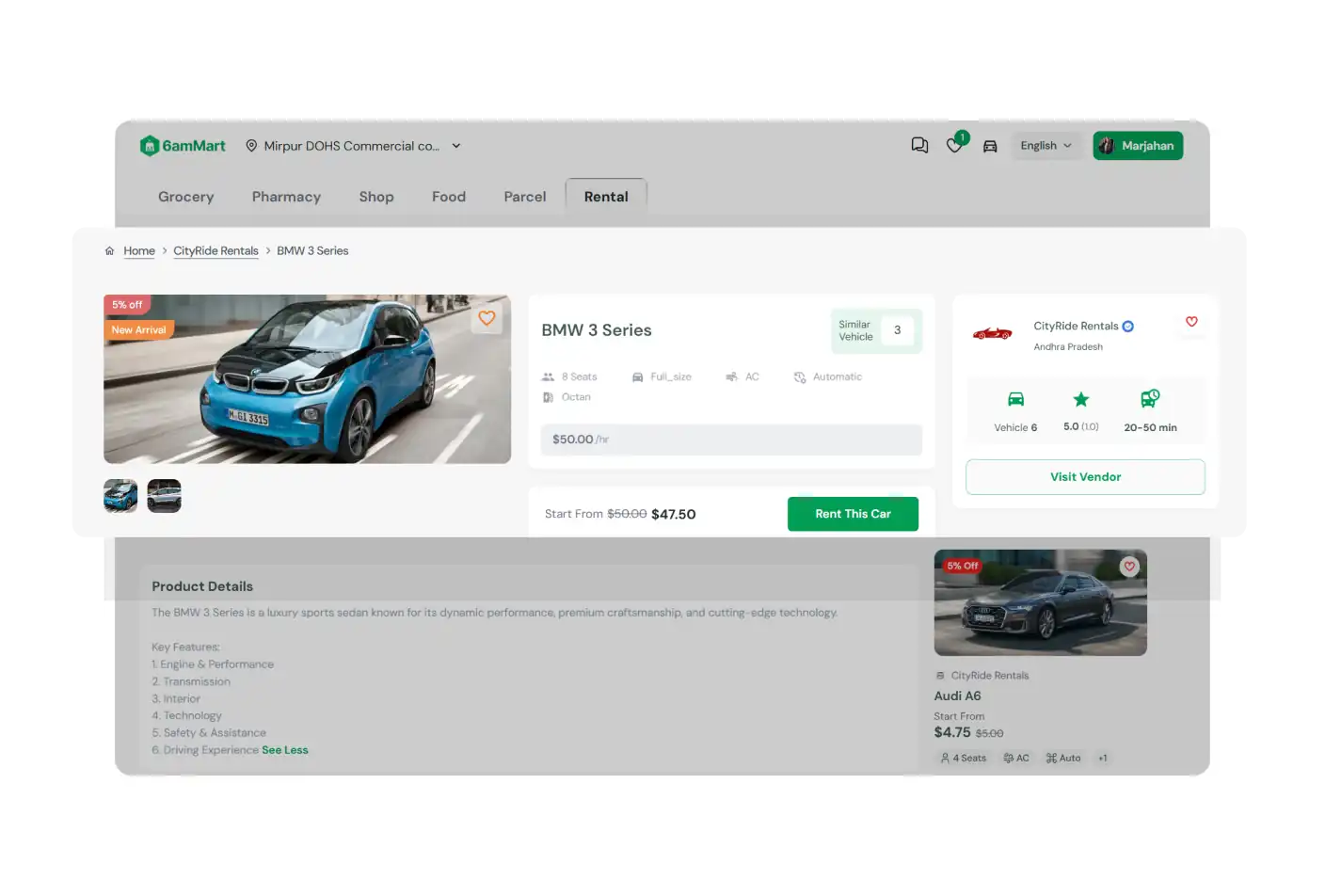Toggle favorite heart on Audi A6 card
Screen dimensions: 1325x896
1129,567
